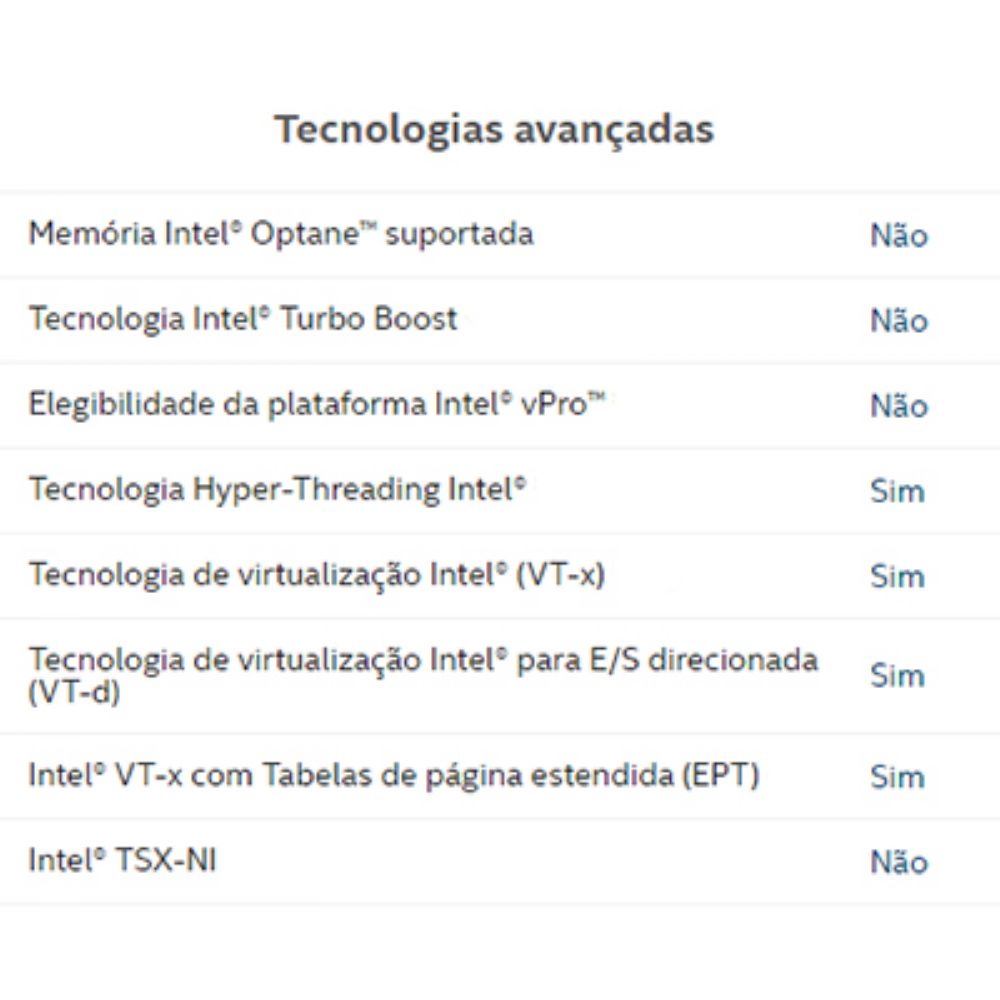Click Tecnologia de virtualização Intel (VT-x) label

pyautogui.click(x=317, y=575)
